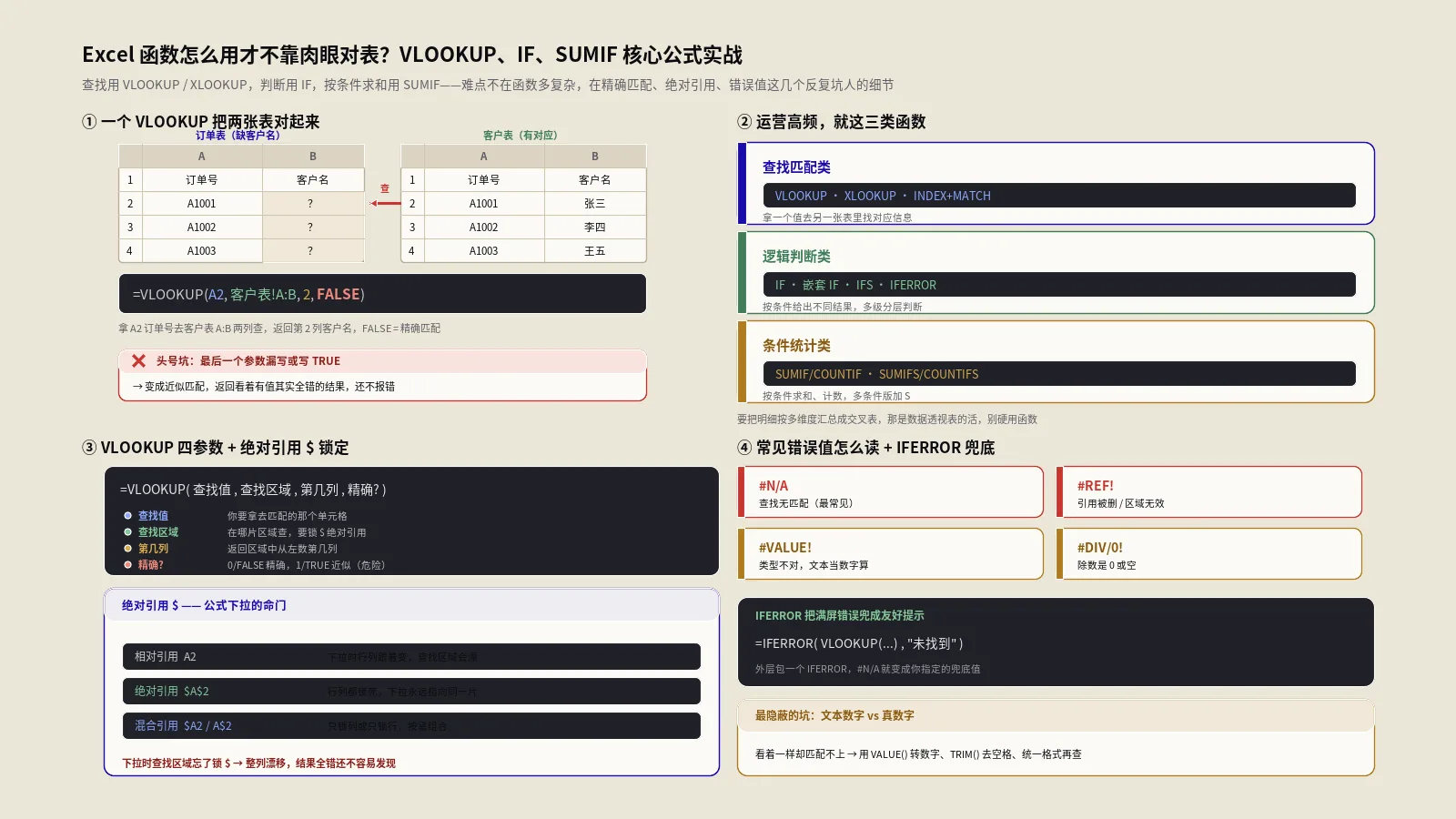Click the header 最隐蔽的坑：文本数字 vs 真数字
This screenshot has height=819, width=1456.
(x=834, y=716)
